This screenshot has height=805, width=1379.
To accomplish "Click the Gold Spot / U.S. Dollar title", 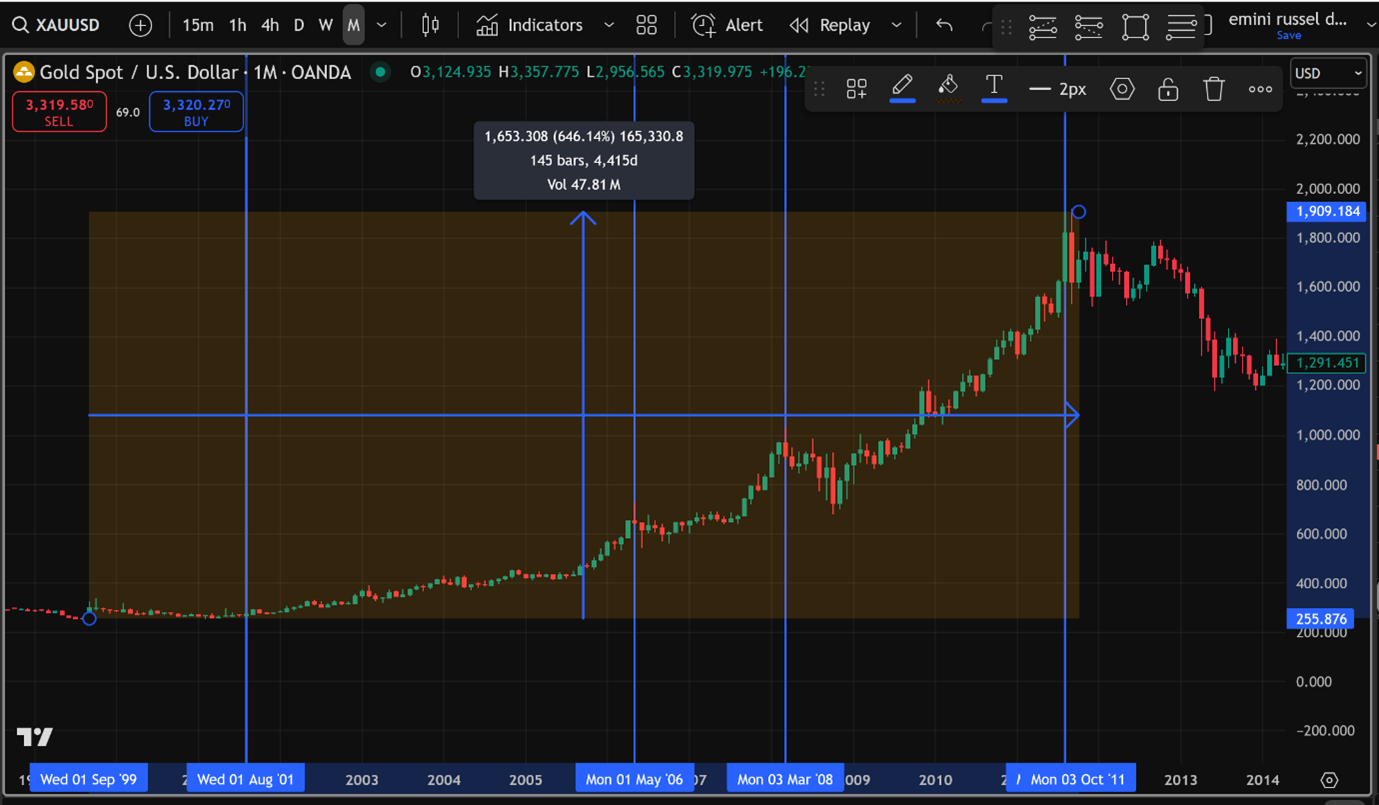I will 139,72.
